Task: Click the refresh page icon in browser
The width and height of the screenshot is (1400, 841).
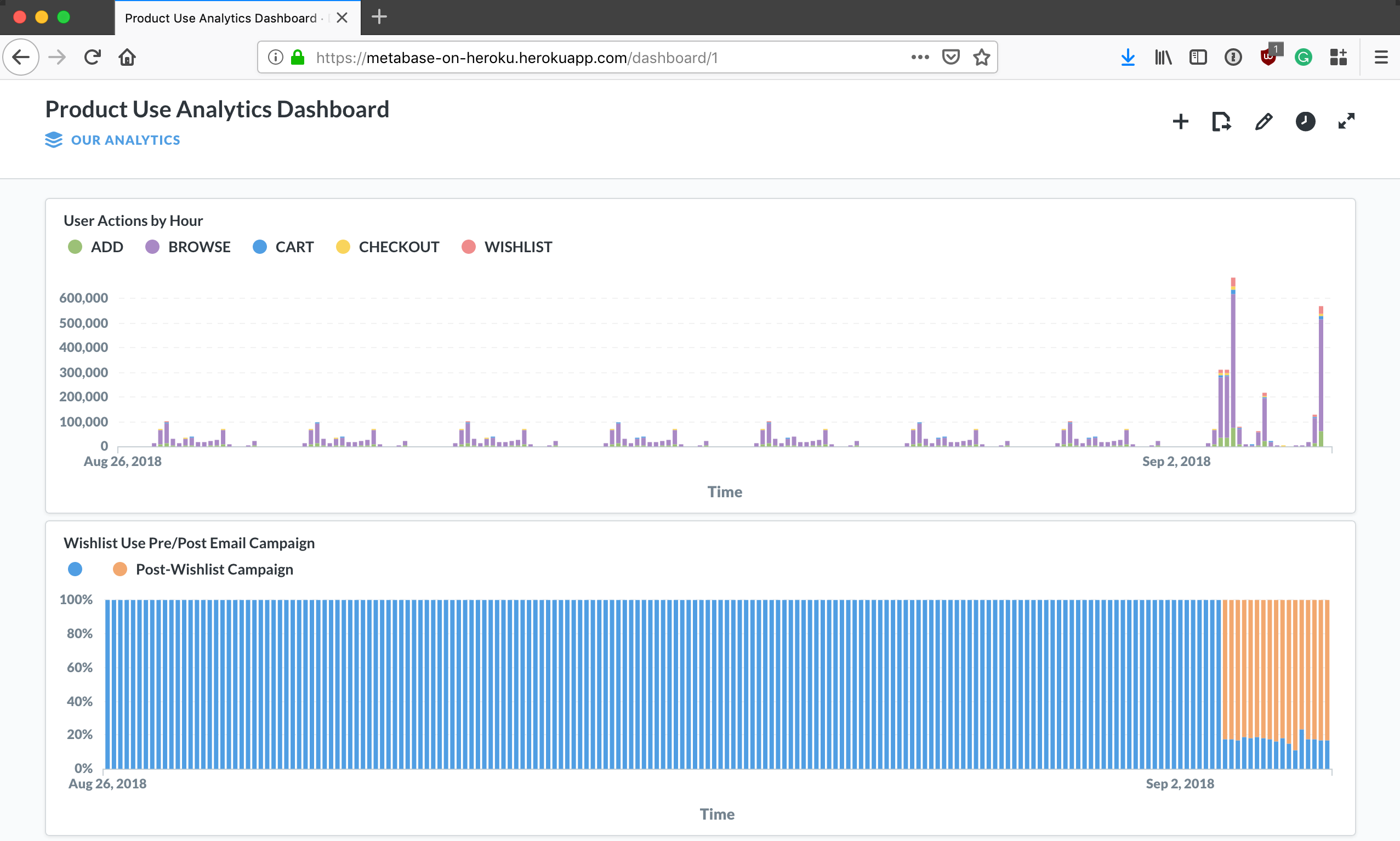Action: tap(91, 57)
